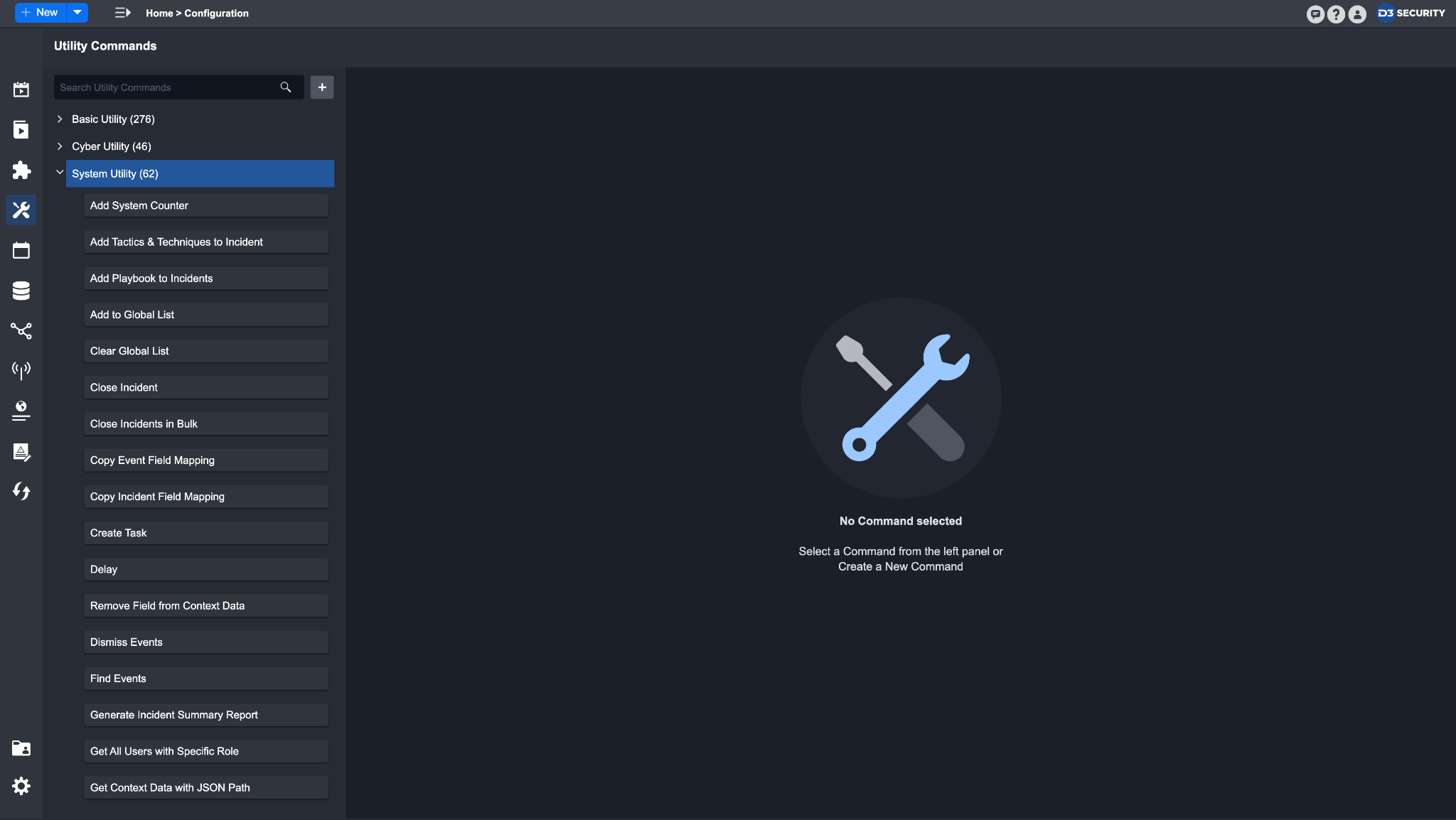Expand the Cyber Utility (46) group

pyautogui.click(x=60, y=146)
